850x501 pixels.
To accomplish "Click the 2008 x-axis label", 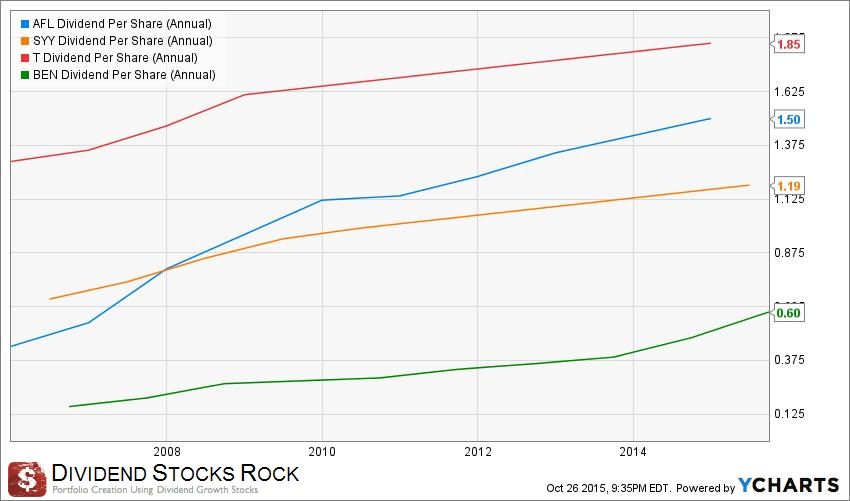I will coord(167,452).
